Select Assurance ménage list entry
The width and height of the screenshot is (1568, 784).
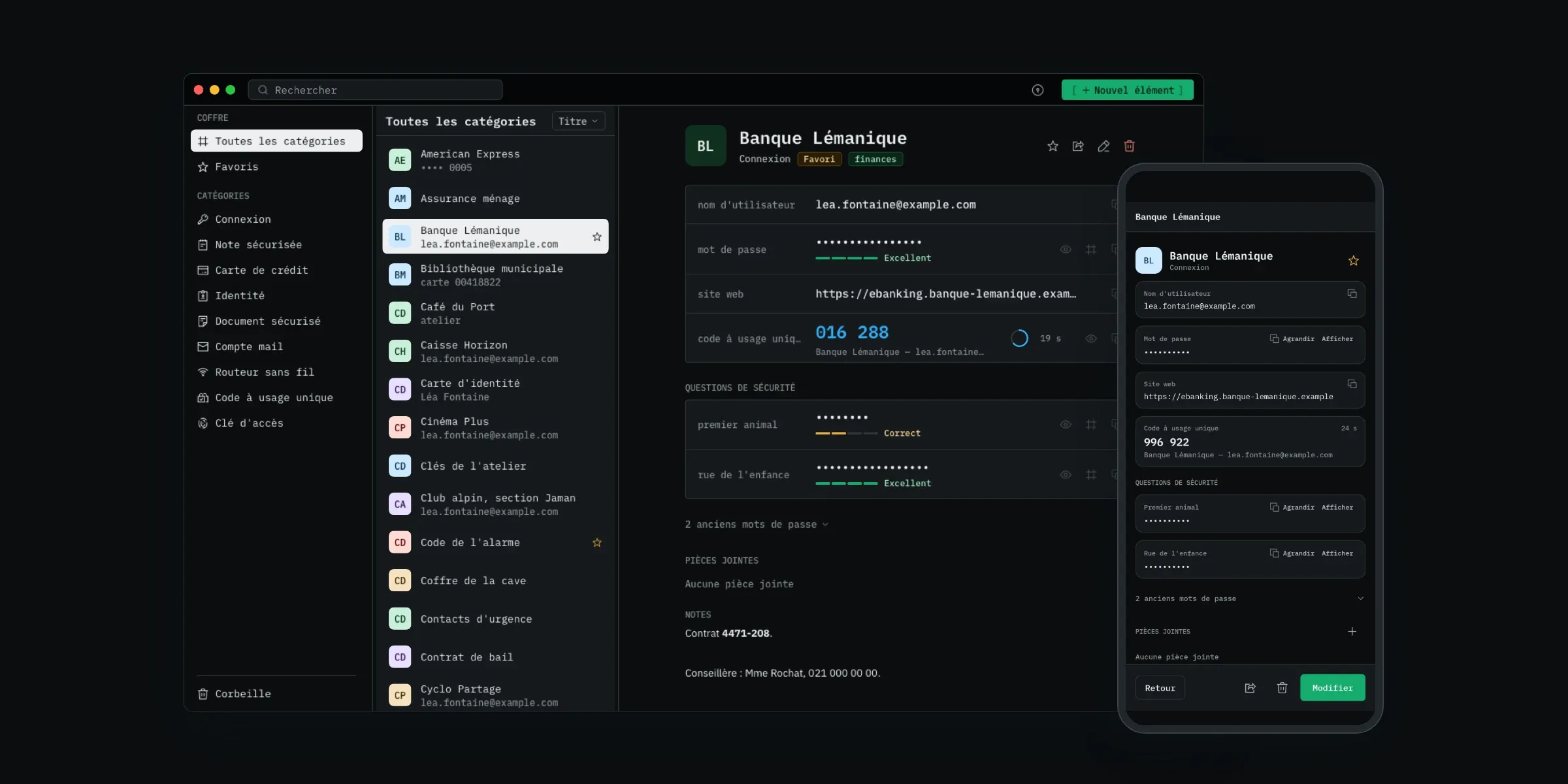tap(495, 198)
